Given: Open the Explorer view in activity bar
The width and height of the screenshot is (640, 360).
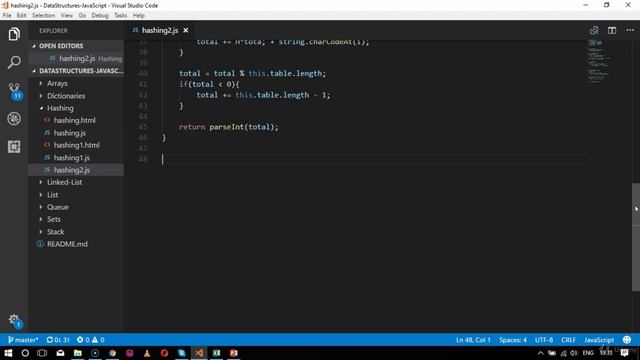Looking at the screenshot, I should [x=14, y=34].
